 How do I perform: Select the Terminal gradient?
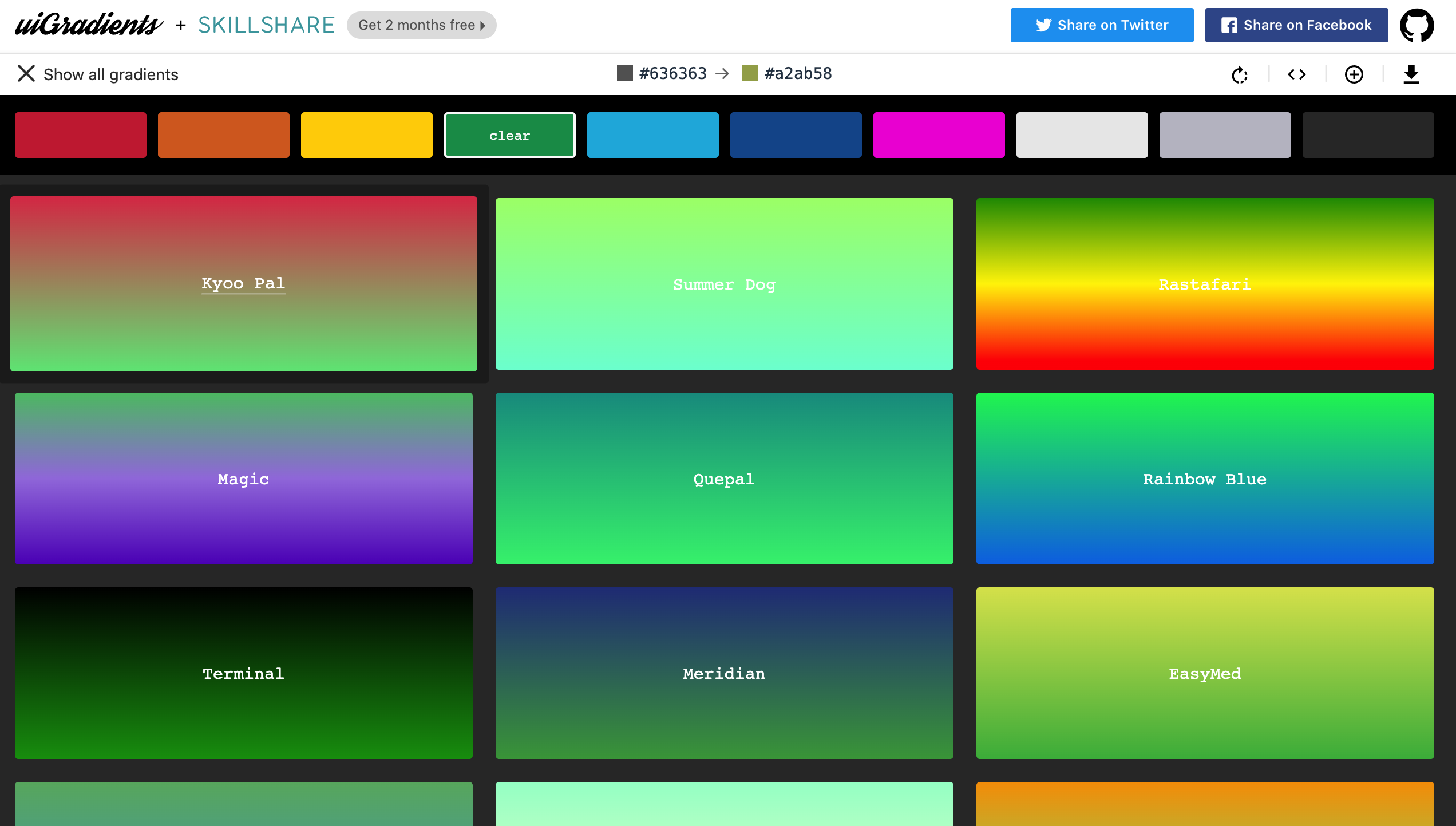click(x=244, y=673)
